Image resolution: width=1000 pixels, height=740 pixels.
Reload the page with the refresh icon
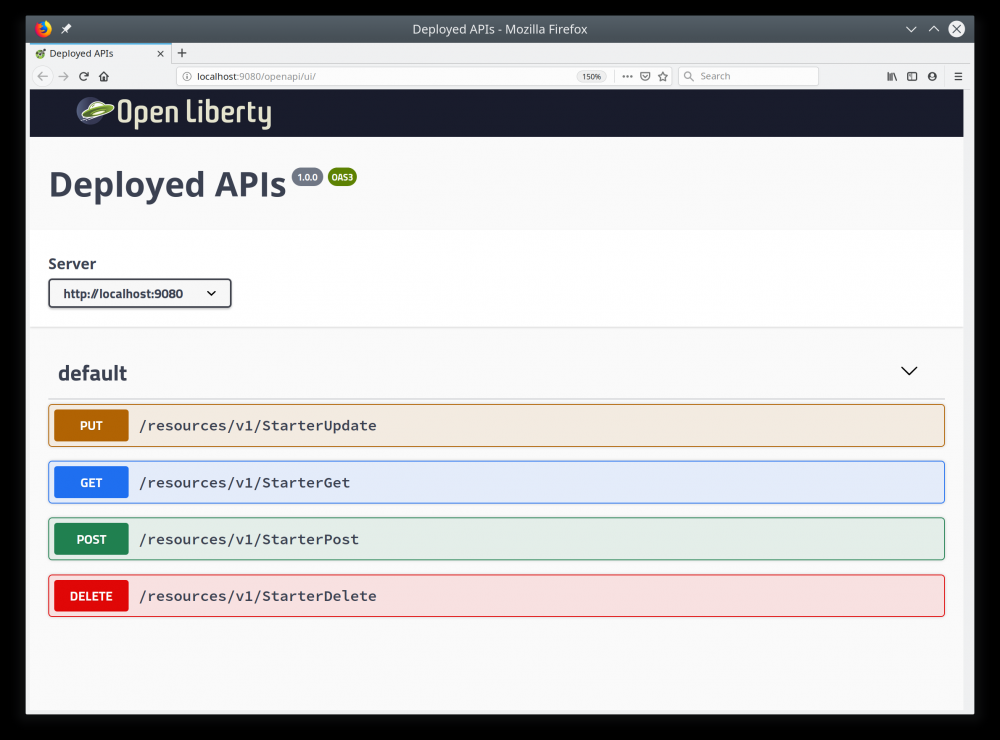(84, 76)
